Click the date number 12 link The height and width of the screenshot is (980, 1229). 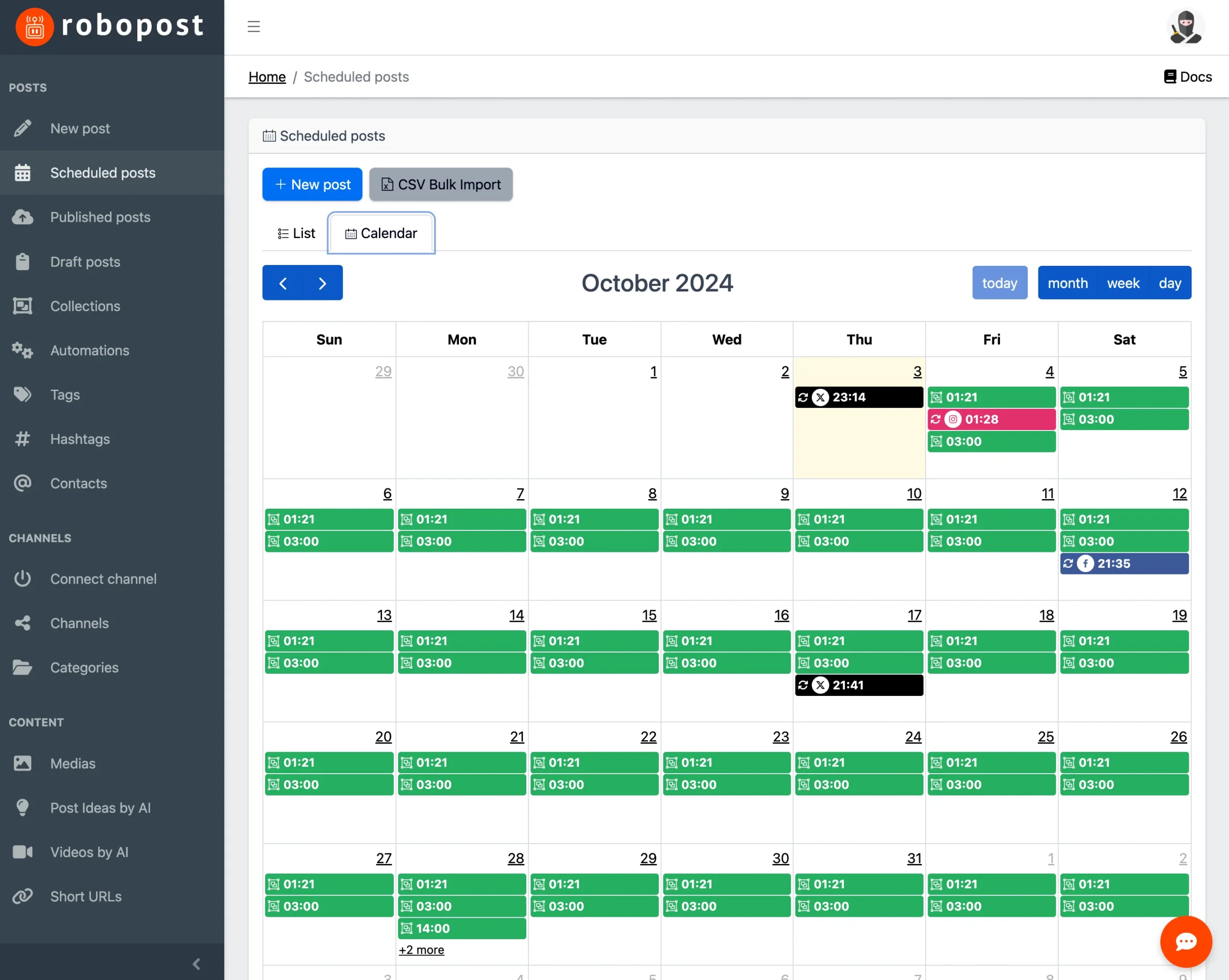[1180, 493]
